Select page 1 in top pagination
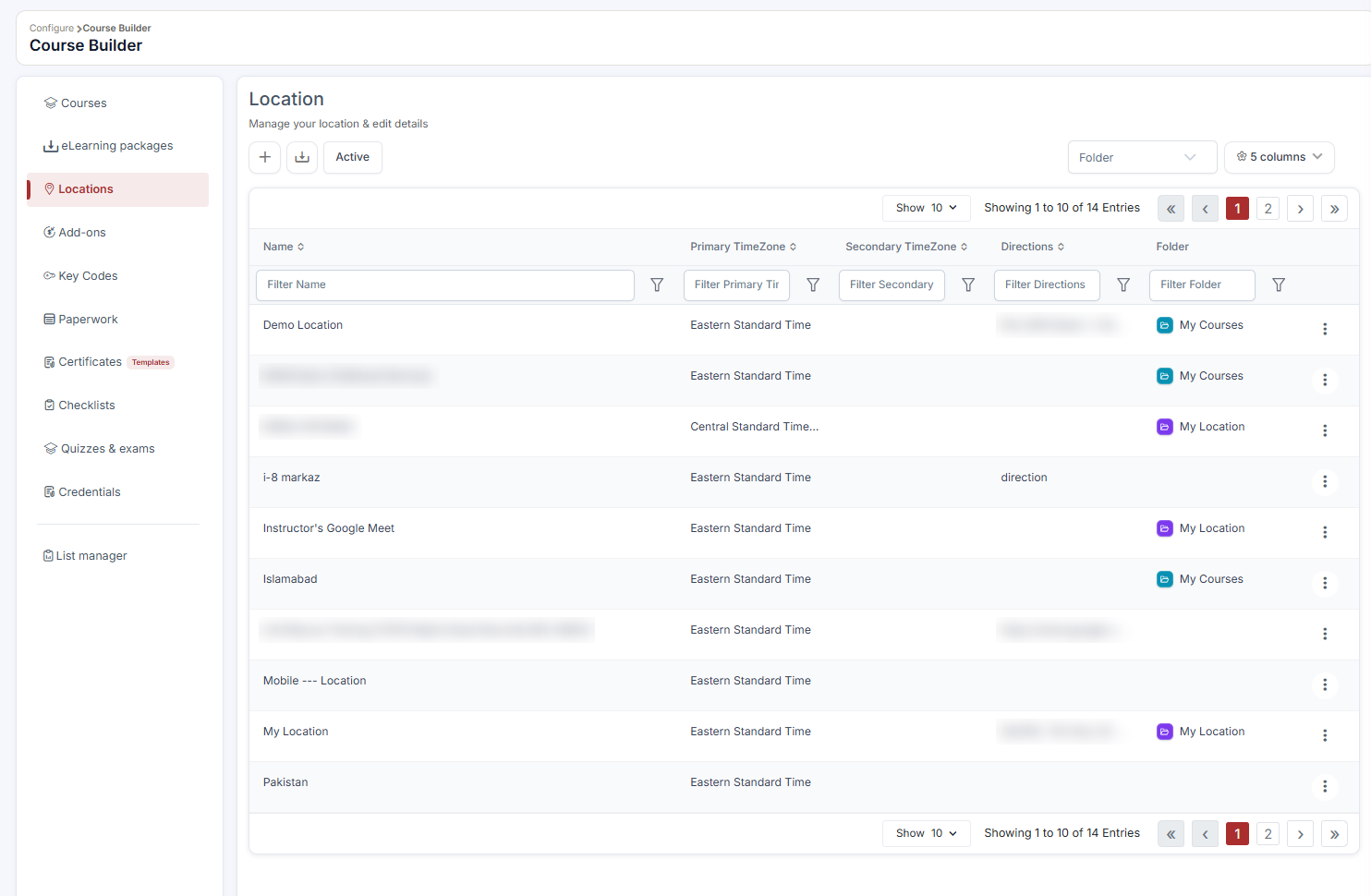 tap(1237, 209)
